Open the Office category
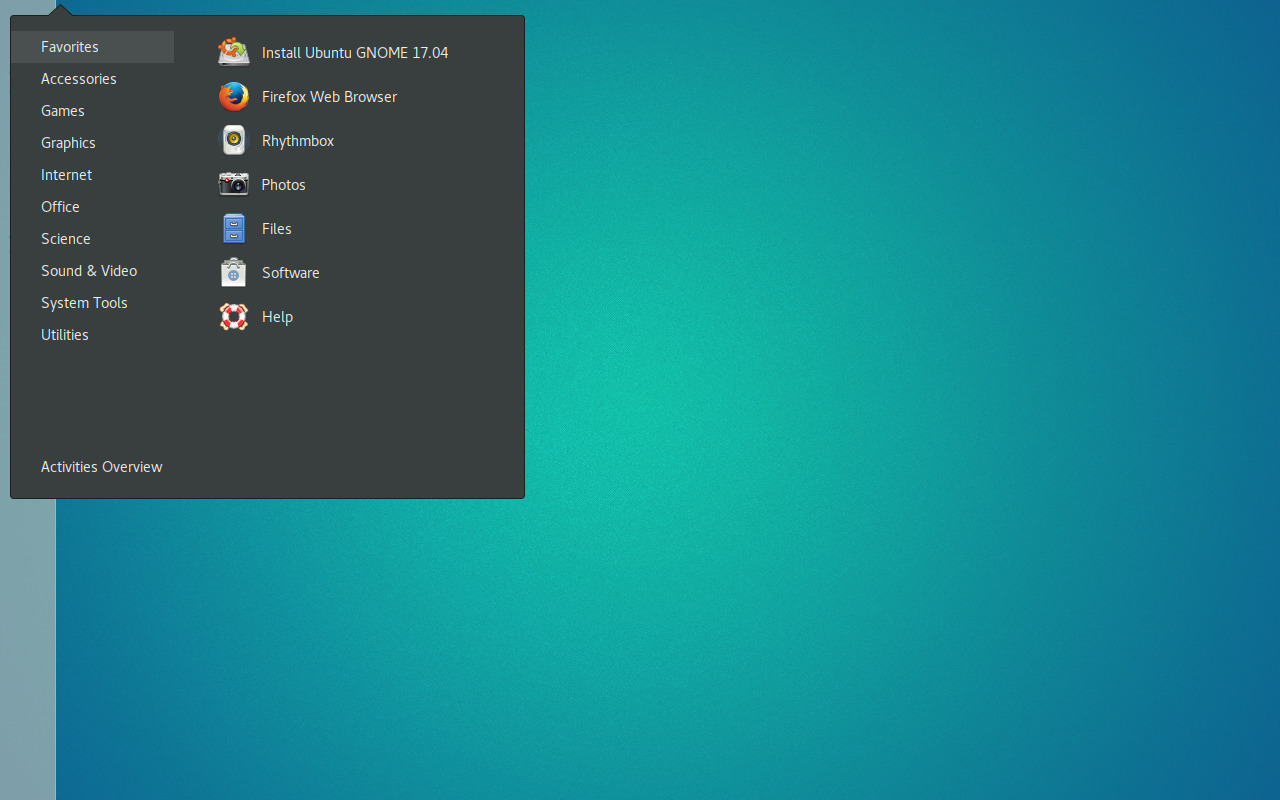1280x800 pixels. (60, 206)
